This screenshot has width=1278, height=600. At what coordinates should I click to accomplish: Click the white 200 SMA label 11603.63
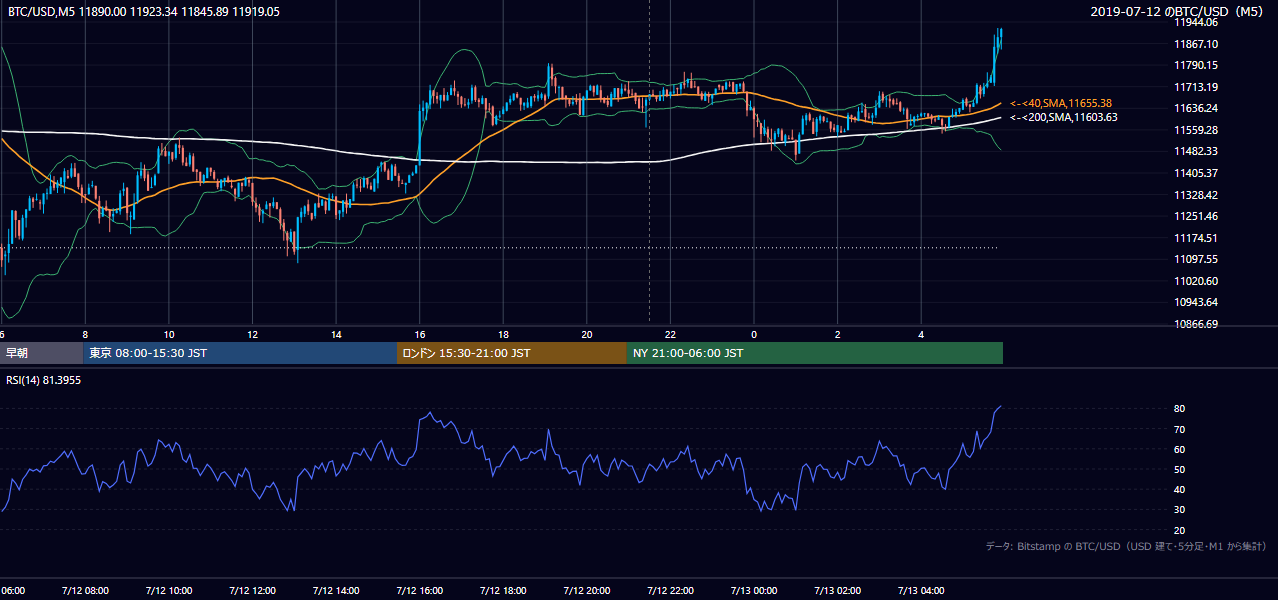(x=1064, y=117)
